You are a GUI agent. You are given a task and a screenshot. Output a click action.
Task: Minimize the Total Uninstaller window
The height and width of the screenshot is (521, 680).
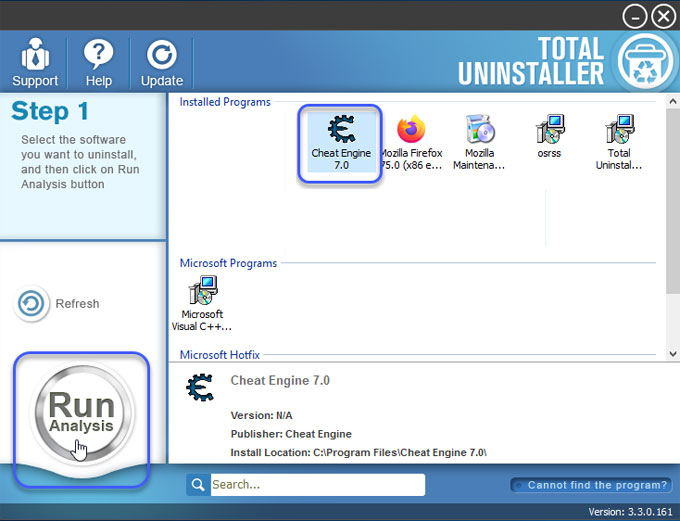coord(634,16)
